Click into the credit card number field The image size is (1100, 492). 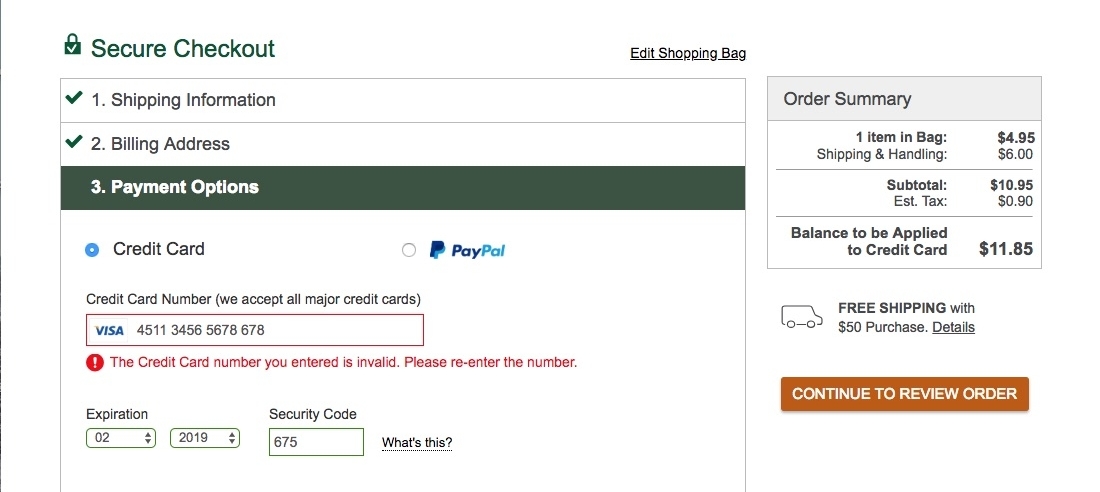coord(275,330)
